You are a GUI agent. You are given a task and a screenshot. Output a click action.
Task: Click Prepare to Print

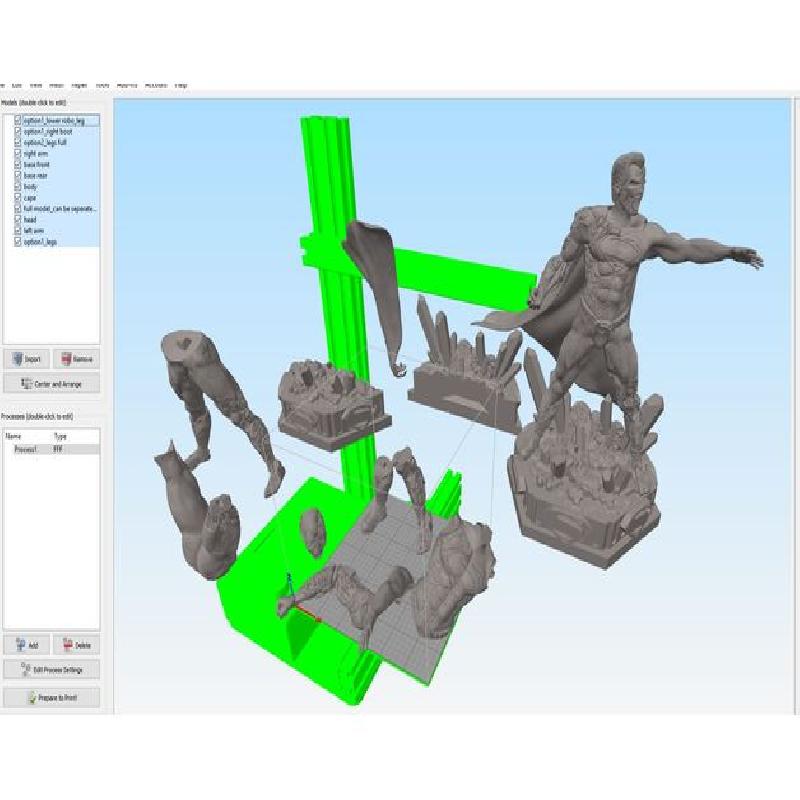coord(52,697)
